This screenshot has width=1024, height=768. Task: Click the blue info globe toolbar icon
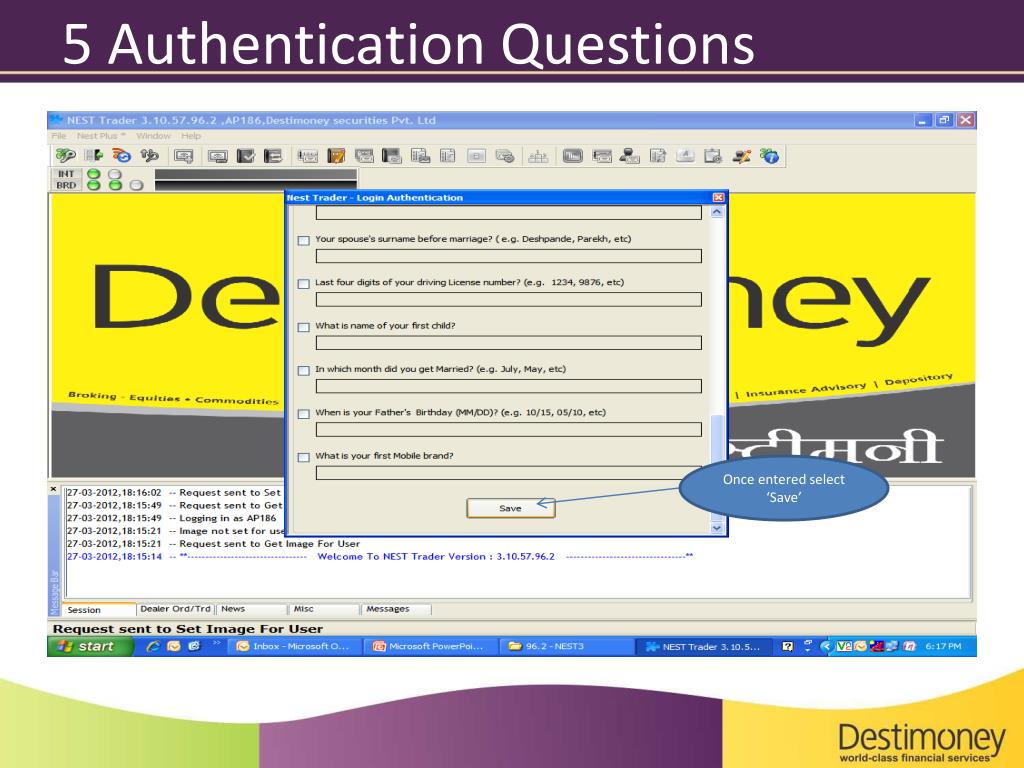(x=770, y=156)
